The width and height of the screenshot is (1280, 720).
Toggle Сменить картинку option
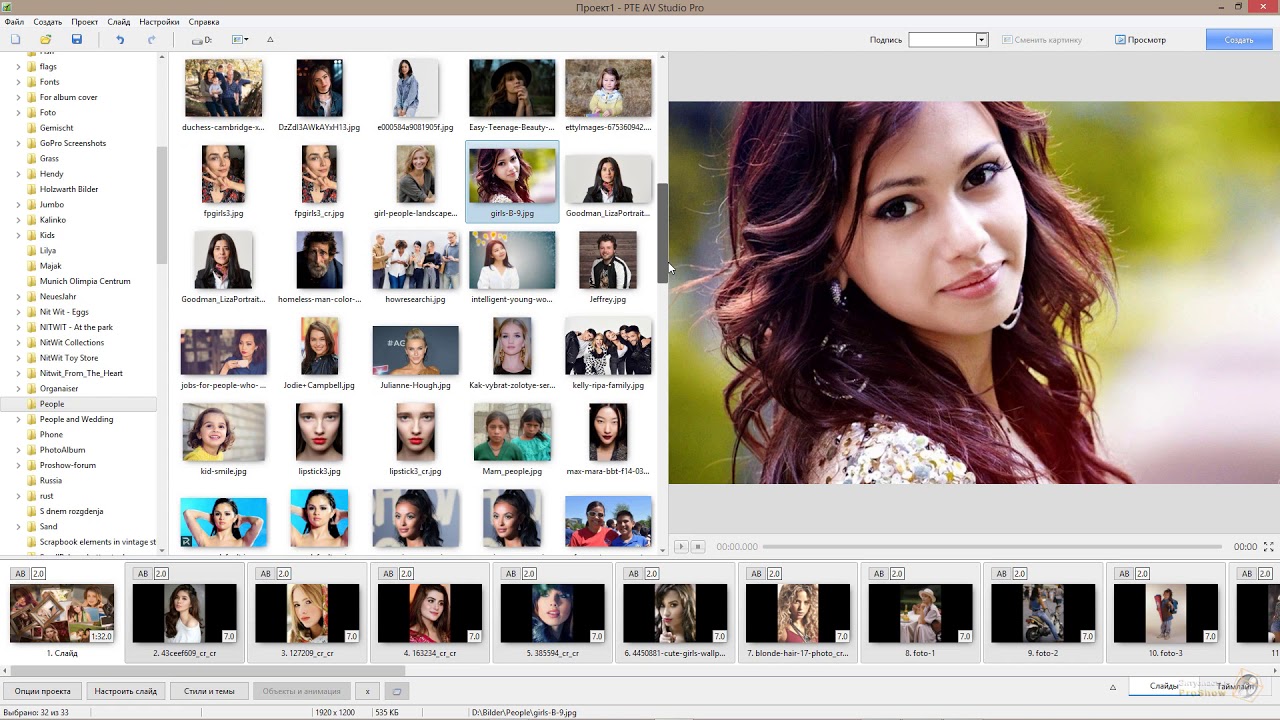(x=1042, y=40)
